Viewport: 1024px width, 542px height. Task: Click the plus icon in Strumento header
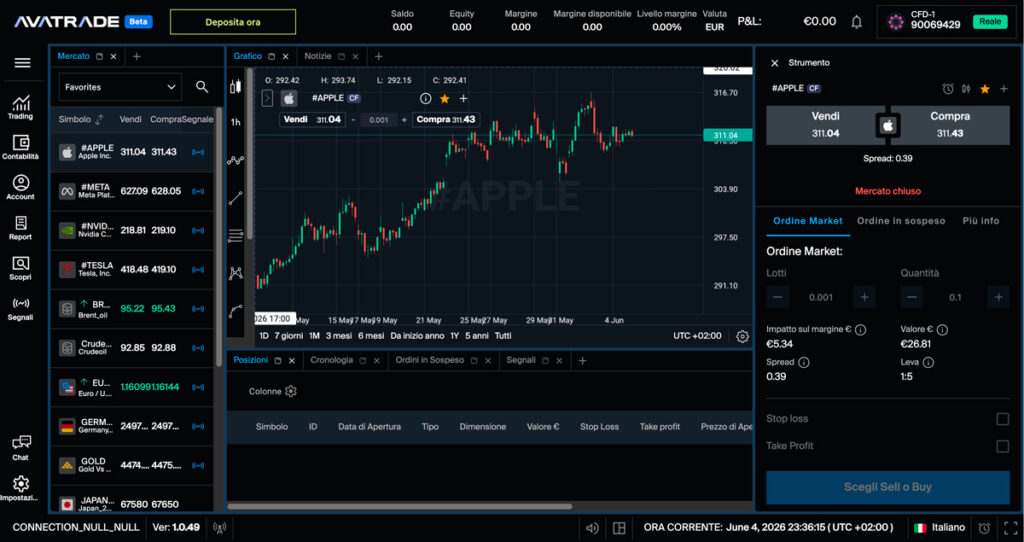point(1004,89)
